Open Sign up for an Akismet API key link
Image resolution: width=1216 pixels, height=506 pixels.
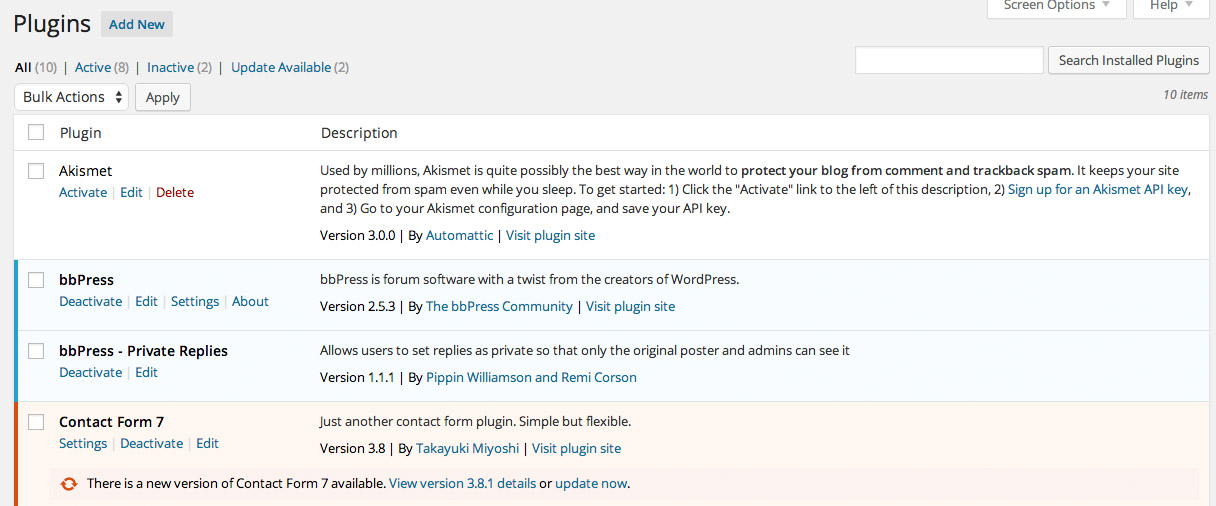click(1098, 189)
